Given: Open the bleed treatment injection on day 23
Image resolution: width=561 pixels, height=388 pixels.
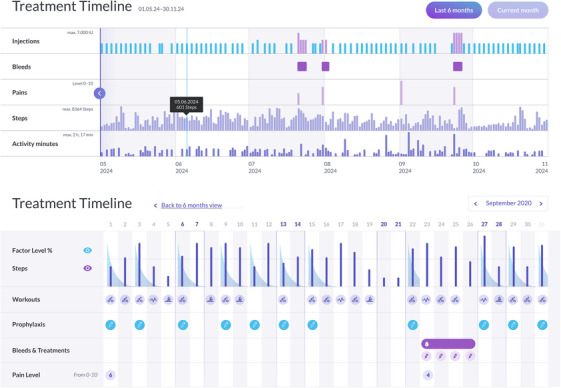Looking at the screenshot, I should [x=426, y=356].
